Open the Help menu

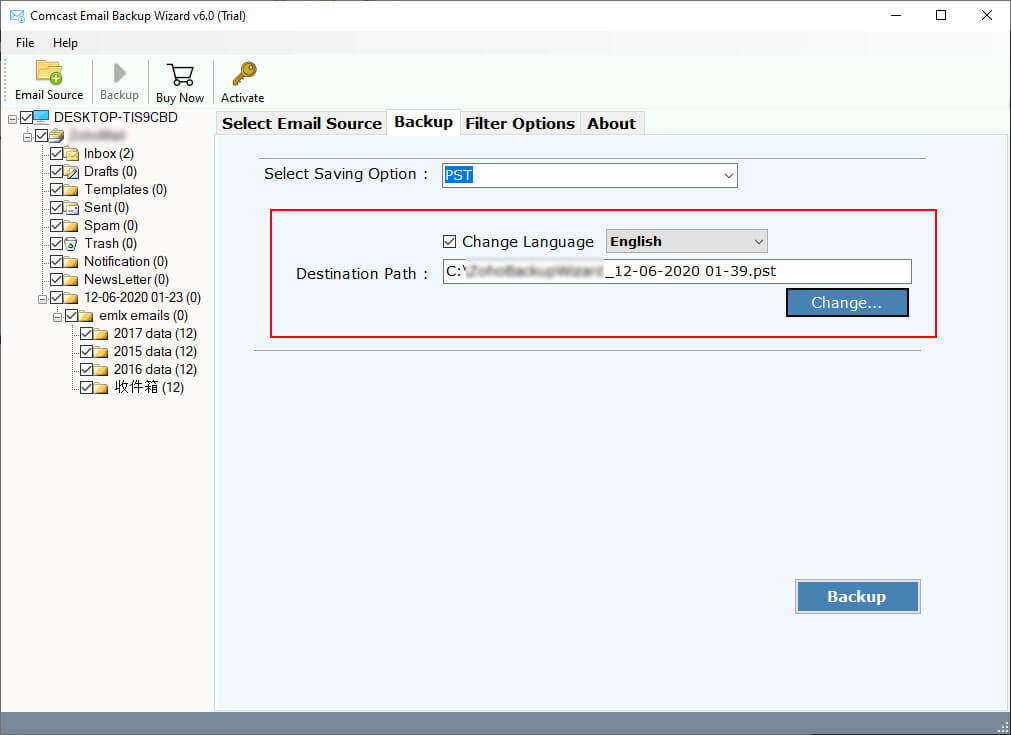click(x=65, y=43)
